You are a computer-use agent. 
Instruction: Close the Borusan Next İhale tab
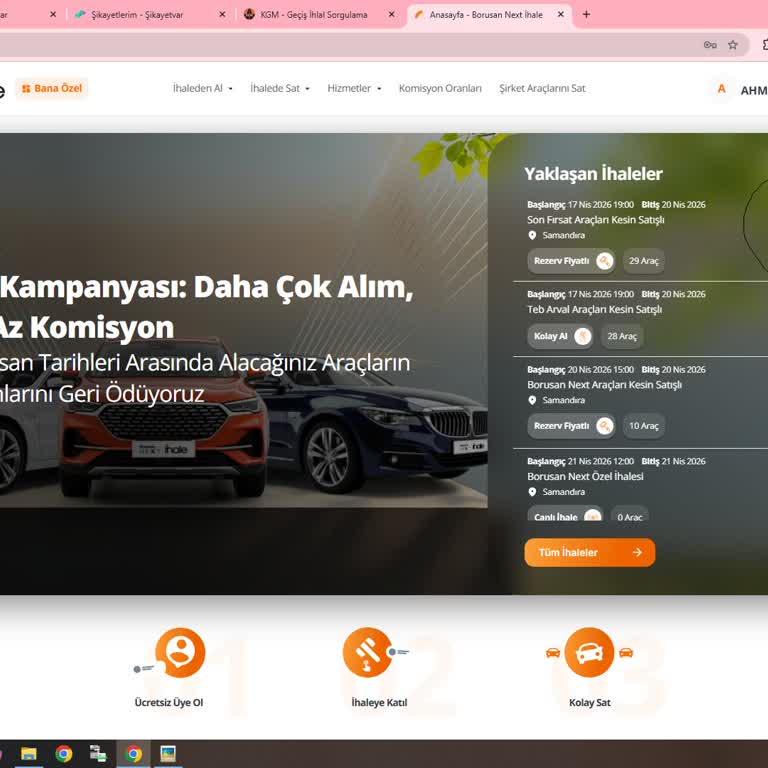[x=561, y=15]
